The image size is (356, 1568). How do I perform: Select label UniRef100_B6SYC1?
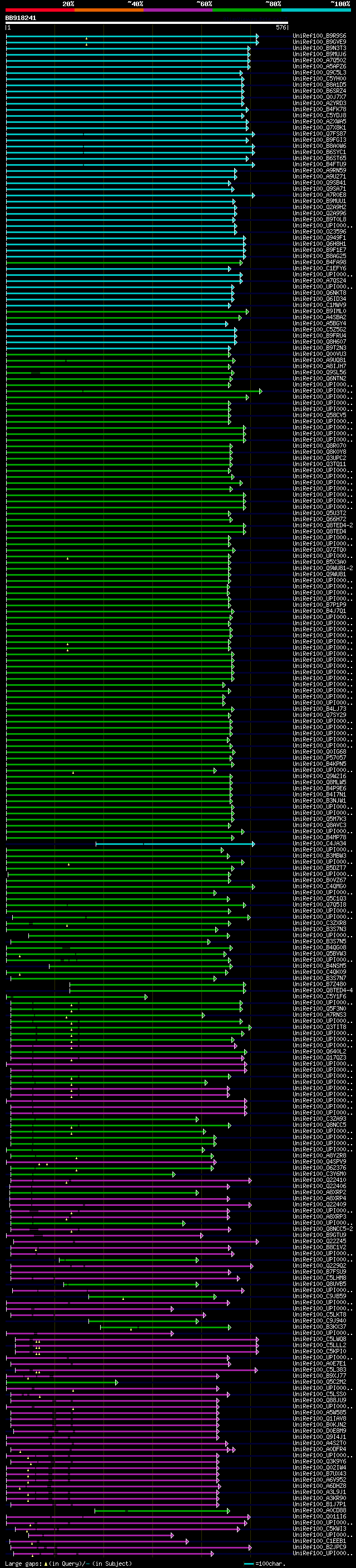click(x=319, y=152)
